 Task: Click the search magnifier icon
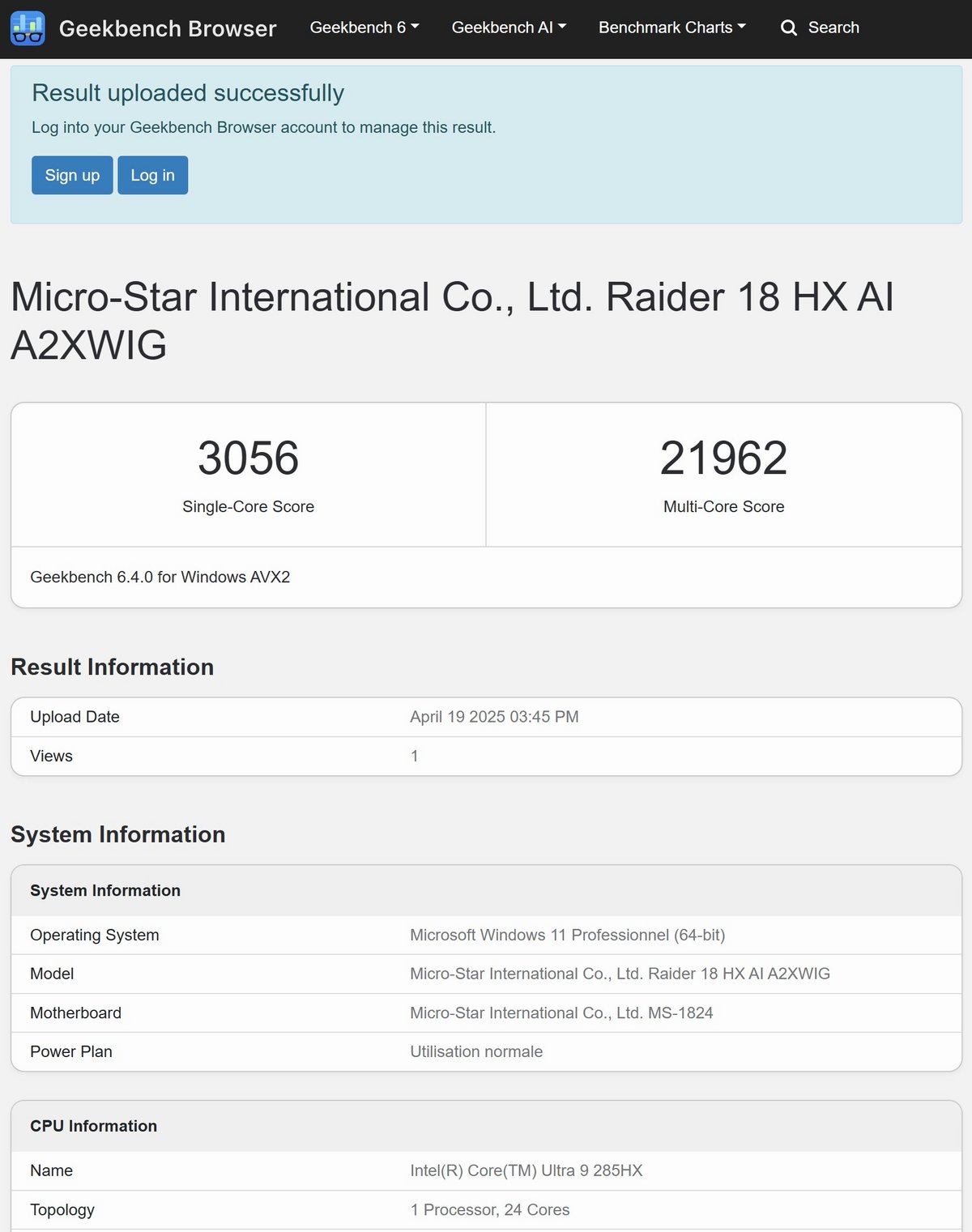click(x=788, y=28)
